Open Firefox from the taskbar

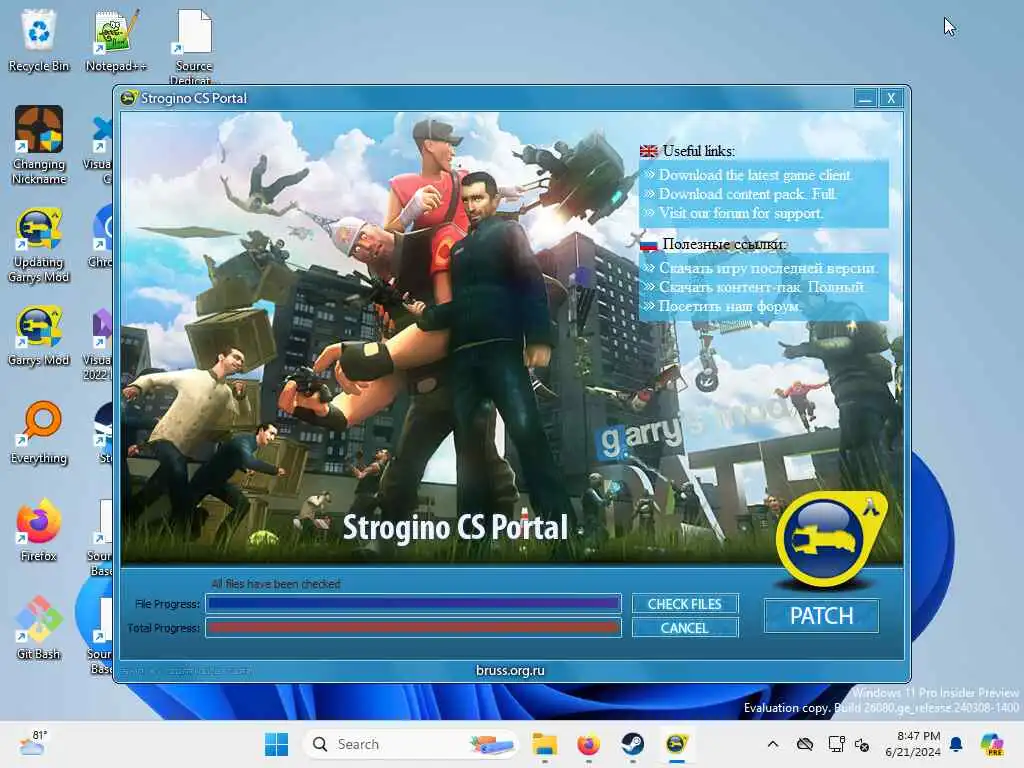coord(588,744)
